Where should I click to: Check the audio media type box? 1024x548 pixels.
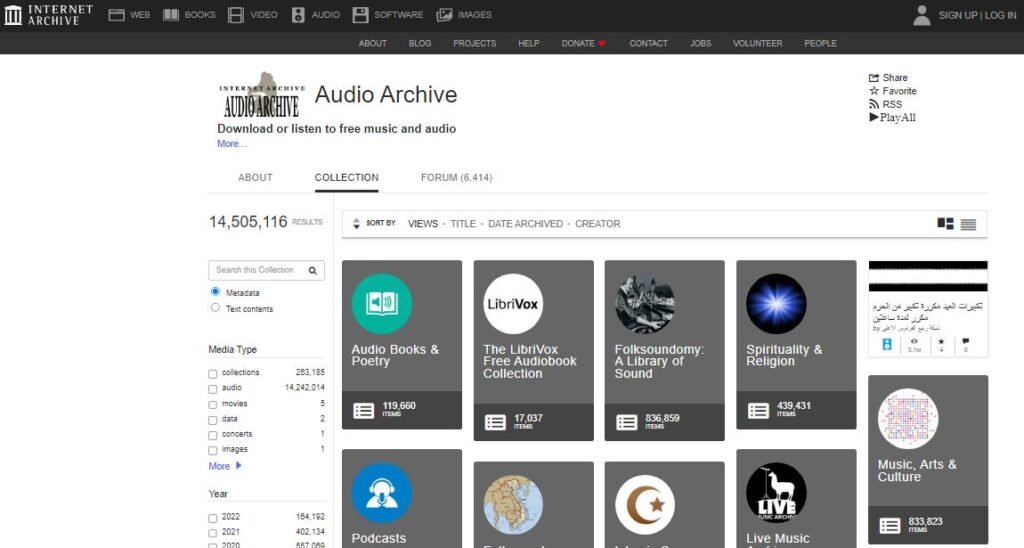212,389
